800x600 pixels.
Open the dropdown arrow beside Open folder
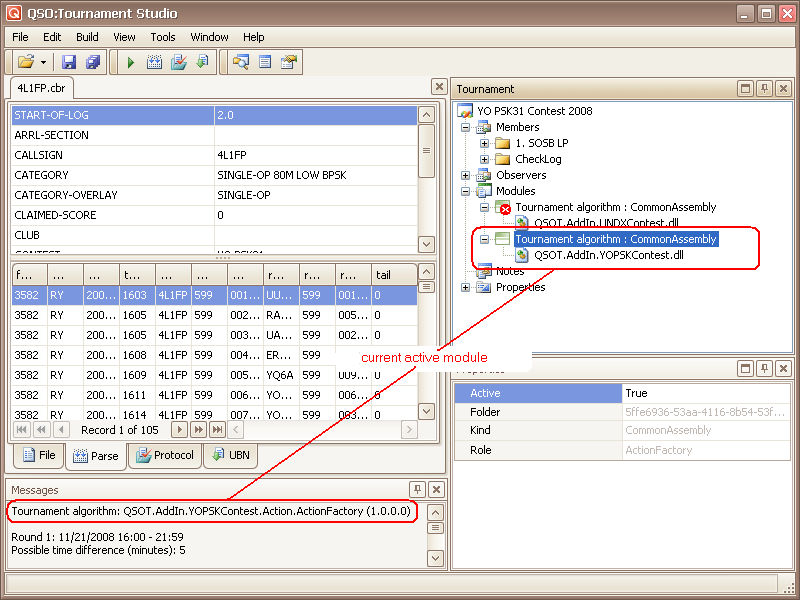43,62
